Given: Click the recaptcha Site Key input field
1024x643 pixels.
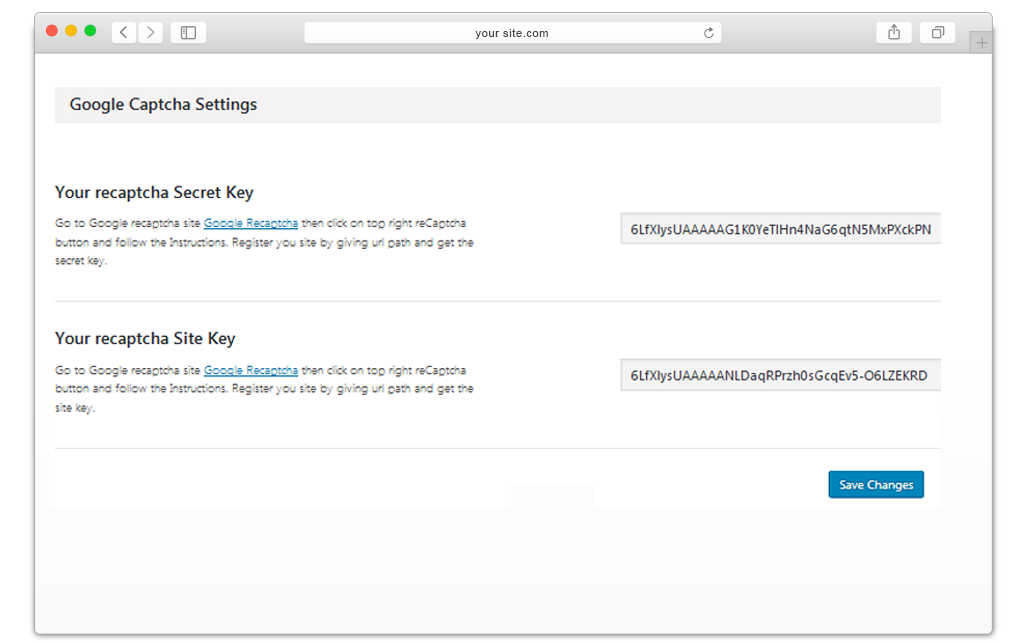Looking at the screenshot, I should (x=780, y=375).
